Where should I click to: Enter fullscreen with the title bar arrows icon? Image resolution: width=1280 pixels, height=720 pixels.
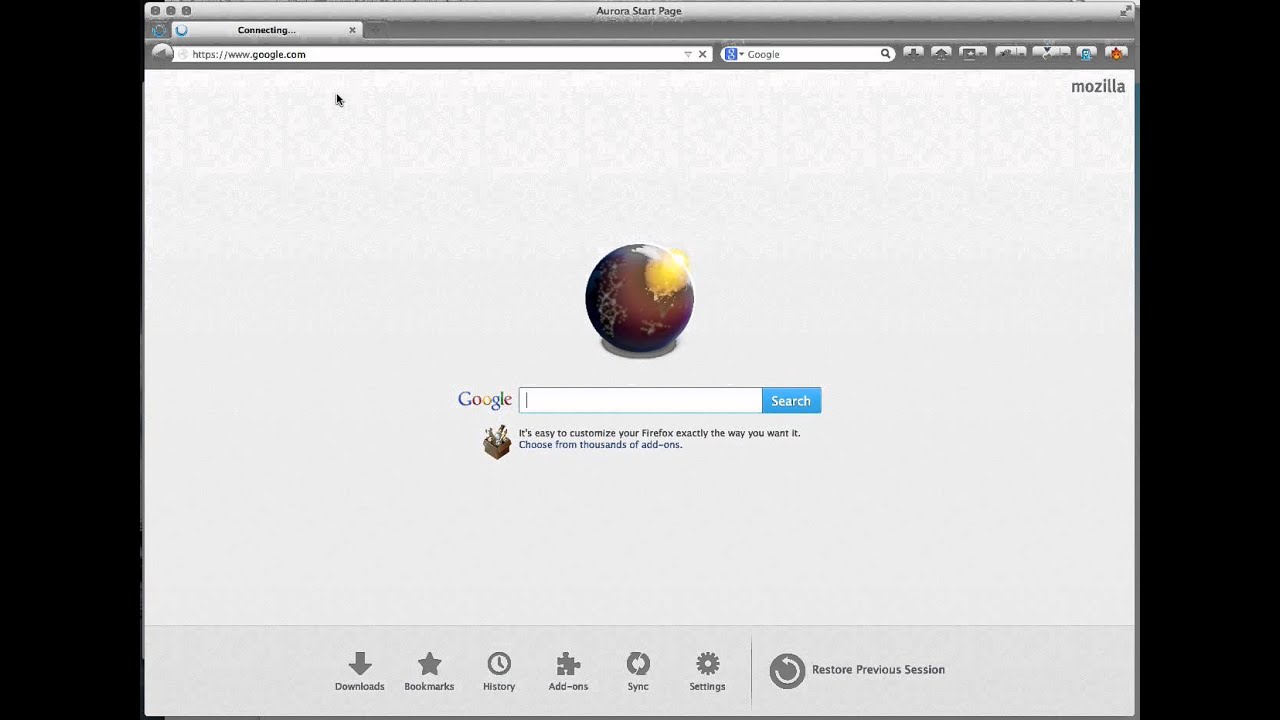[x=1125, y=10]
